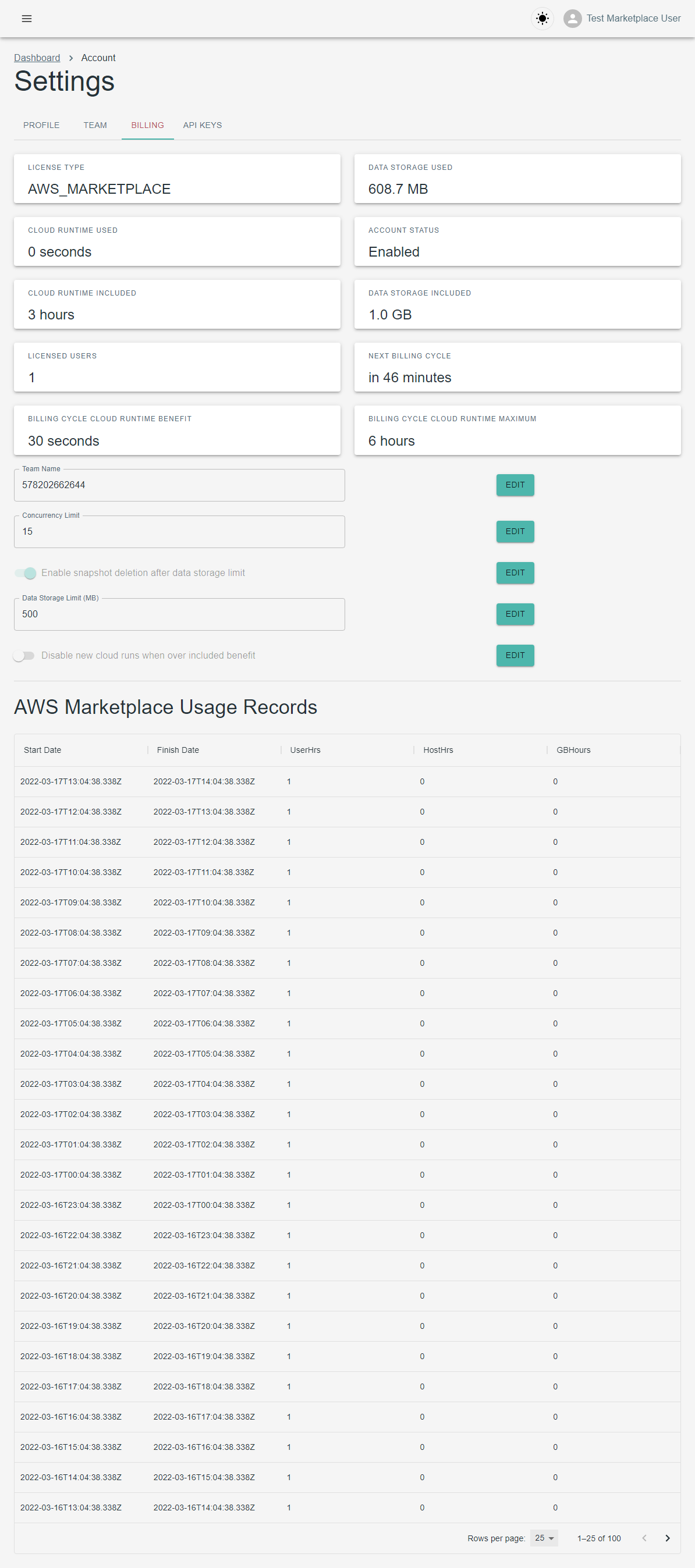The height and width of the screenshot is (1568, 695).
Task: Follow the Dashboard breadcrumb link
Action: pyautogui.click(x=37, y=58)
